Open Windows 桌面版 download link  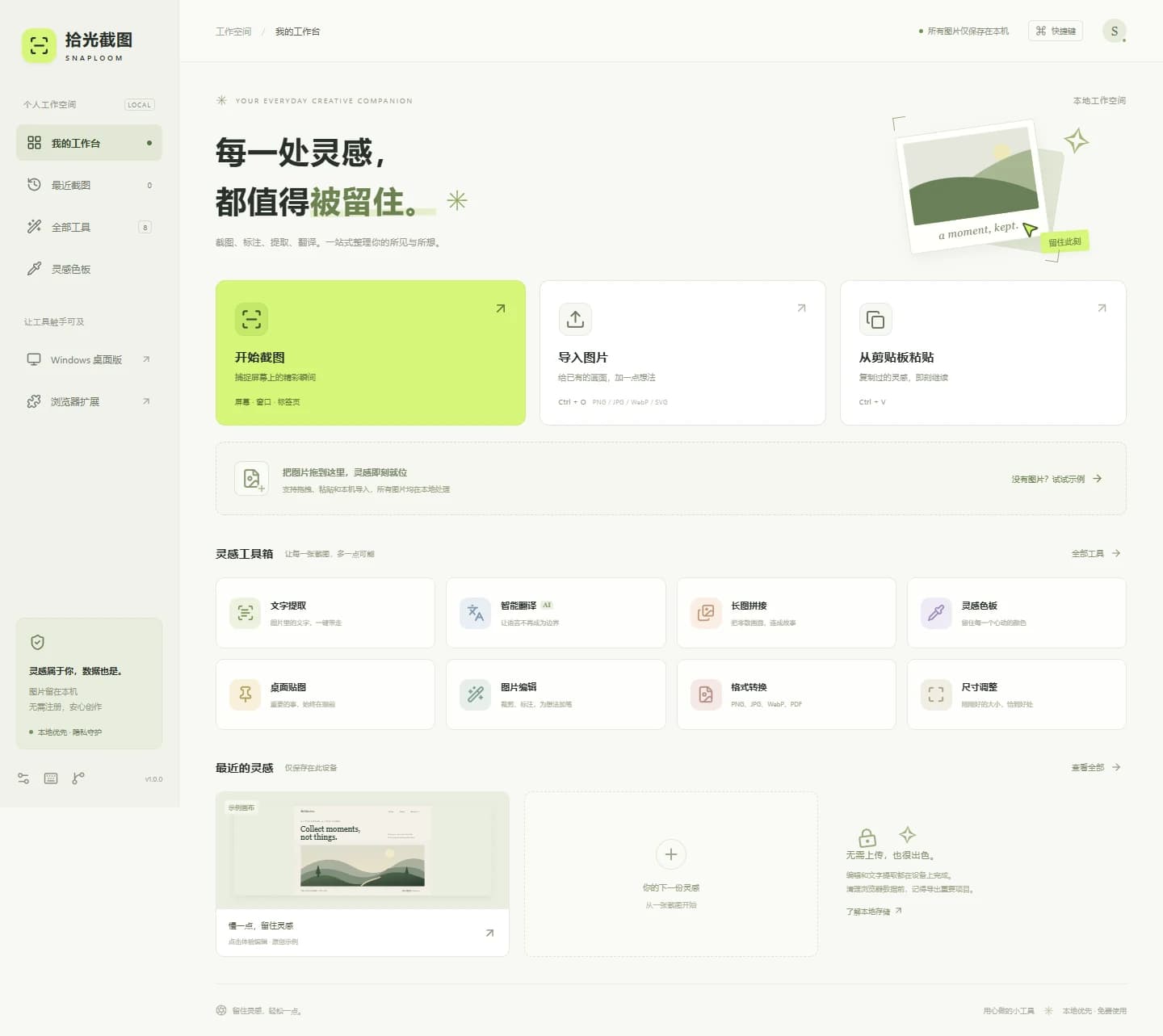(x=89, y=359)
